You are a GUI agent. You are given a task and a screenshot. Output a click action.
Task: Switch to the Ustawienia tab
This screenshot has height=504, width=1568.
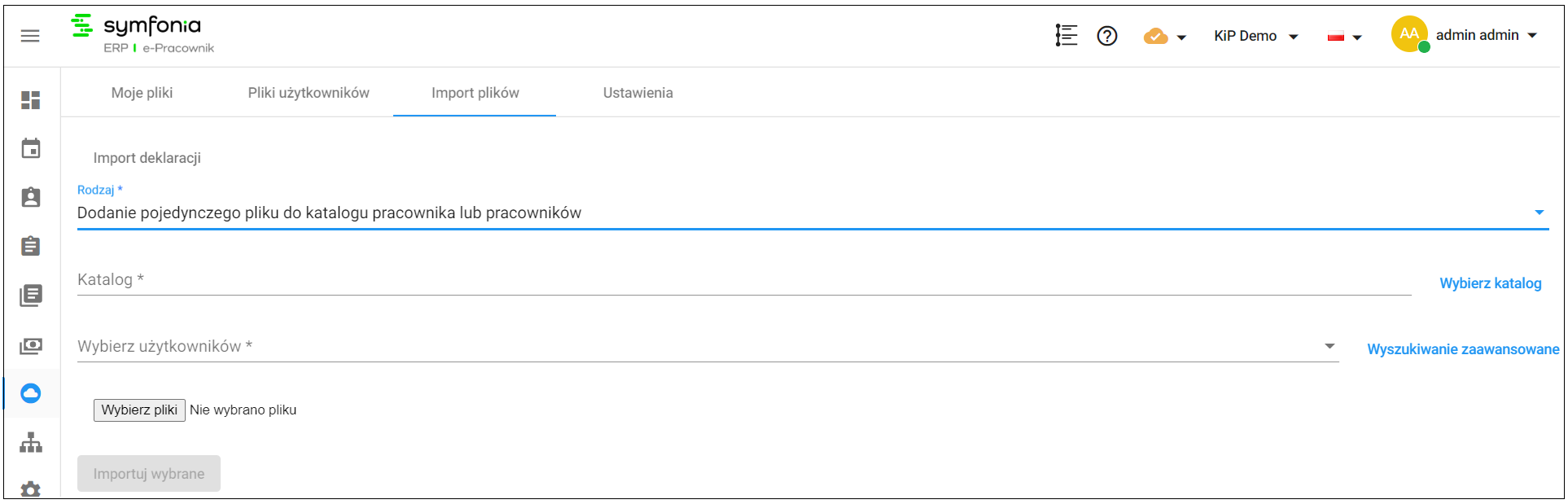638,93
